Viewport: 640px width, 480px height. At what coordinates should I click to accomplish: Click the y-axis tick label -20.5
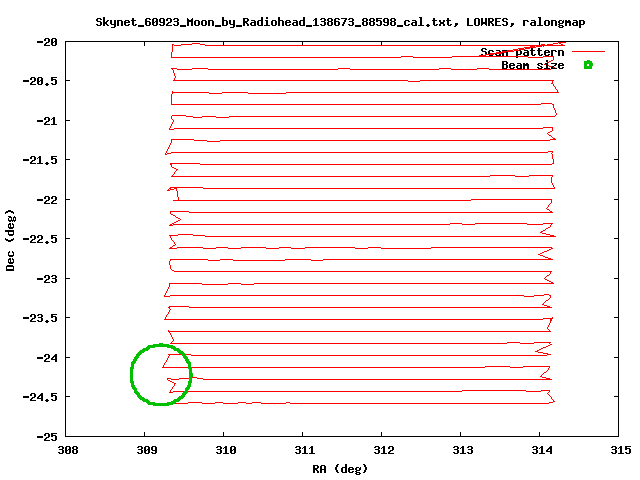tap(40, 81)
